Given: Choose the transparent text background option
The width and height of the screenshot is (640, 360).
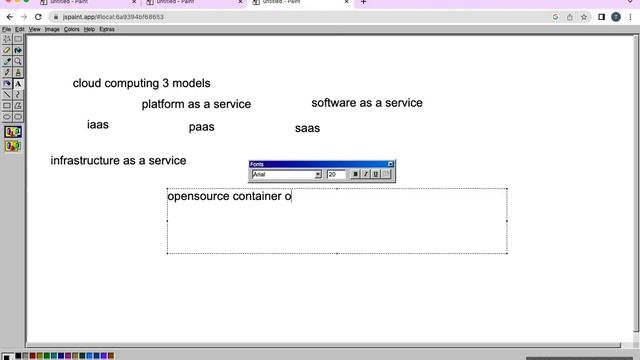Looking at the screenshot, I should click(13, 146).
